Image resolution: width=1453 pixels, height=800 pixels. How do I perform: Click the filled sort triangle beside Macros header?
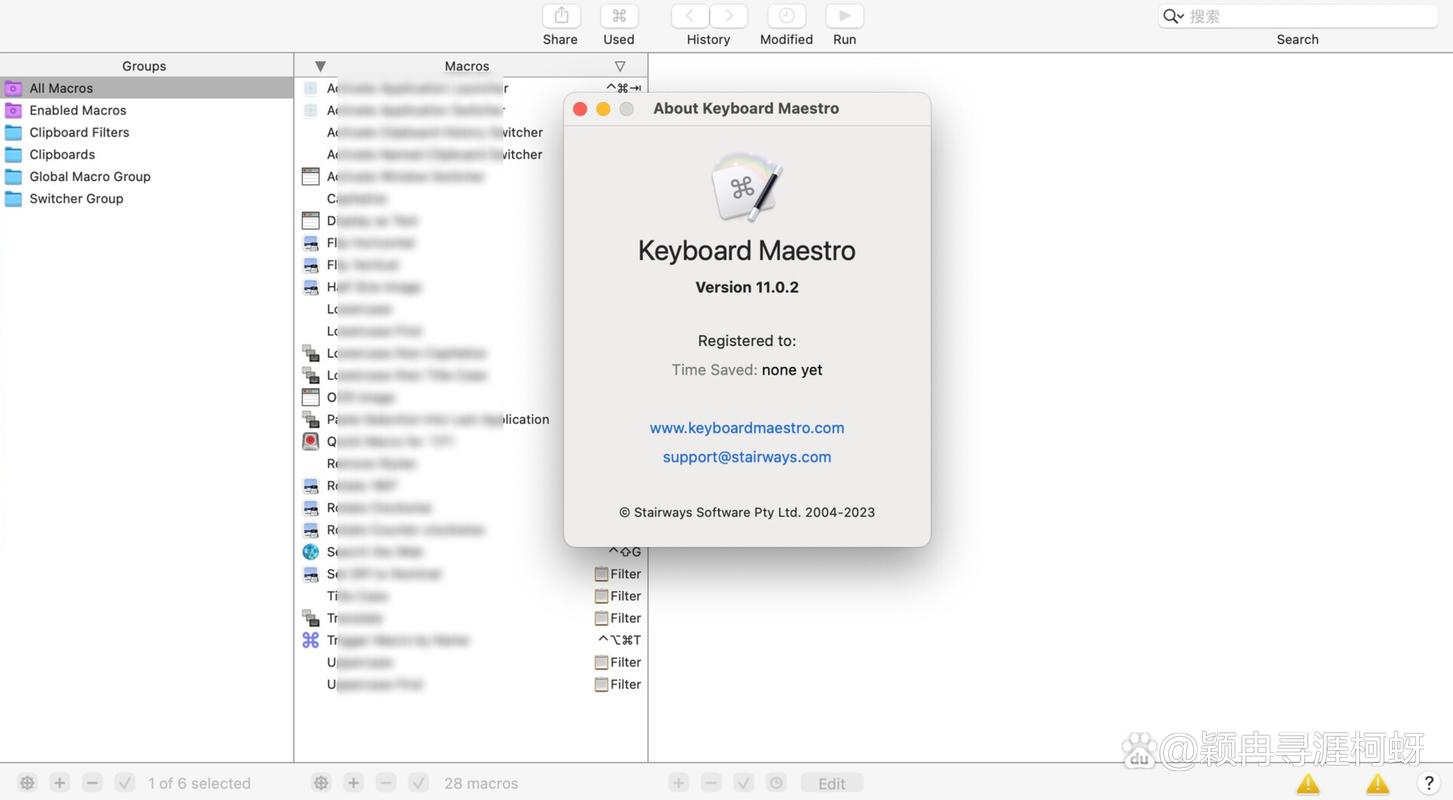(320, 66)
